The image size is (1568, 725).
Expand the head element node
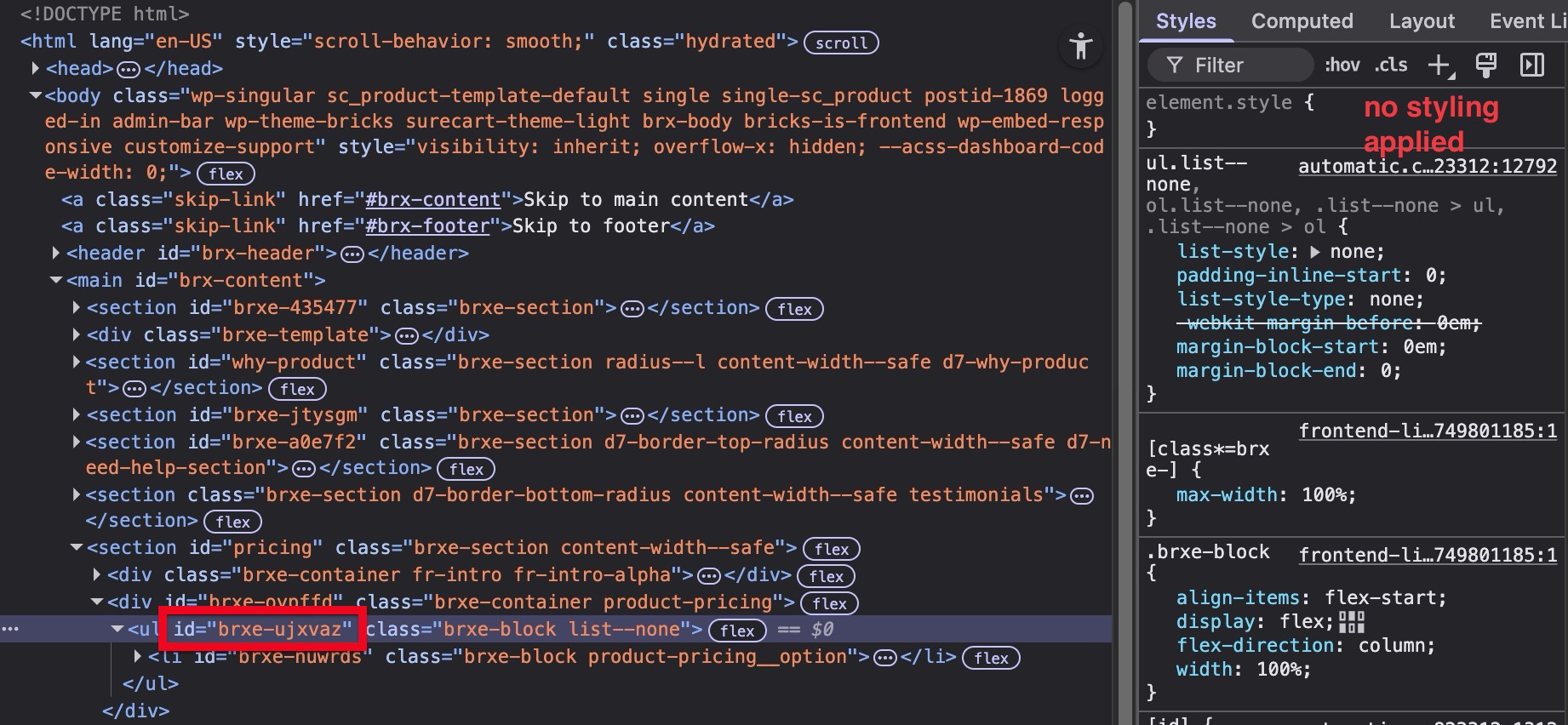click(36, 68)
